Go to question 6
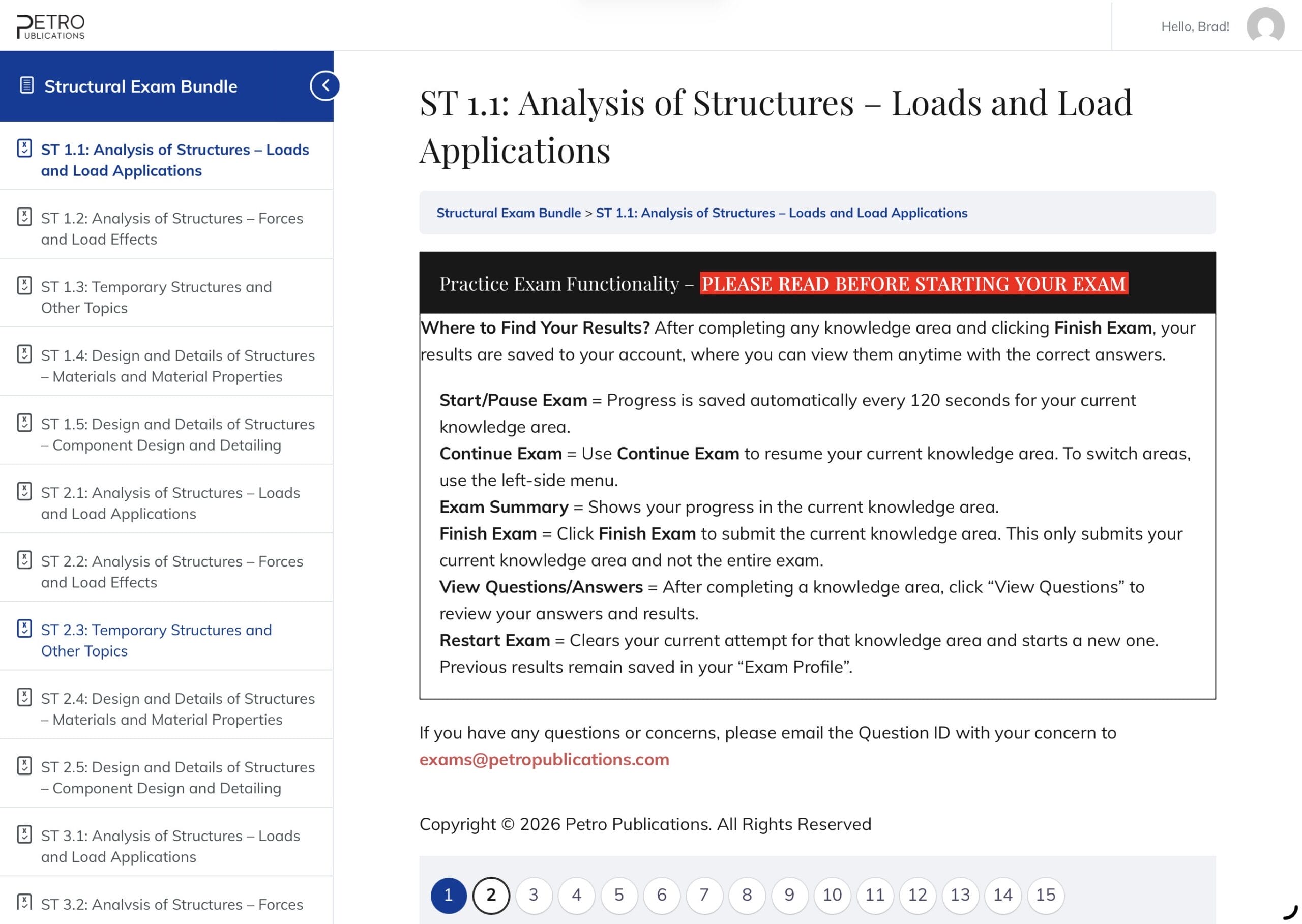The height and width of the screenshot is (924, 1302). [x=662, y=896]
